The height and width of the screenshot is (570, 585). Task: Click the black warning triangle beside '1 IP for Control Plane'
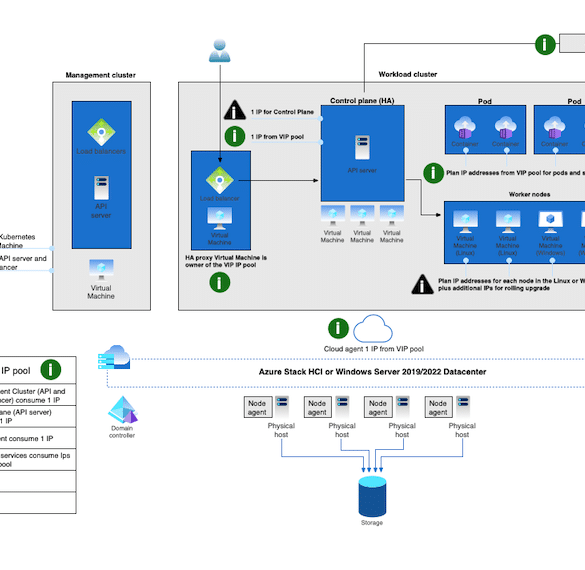tap(235, 110)
